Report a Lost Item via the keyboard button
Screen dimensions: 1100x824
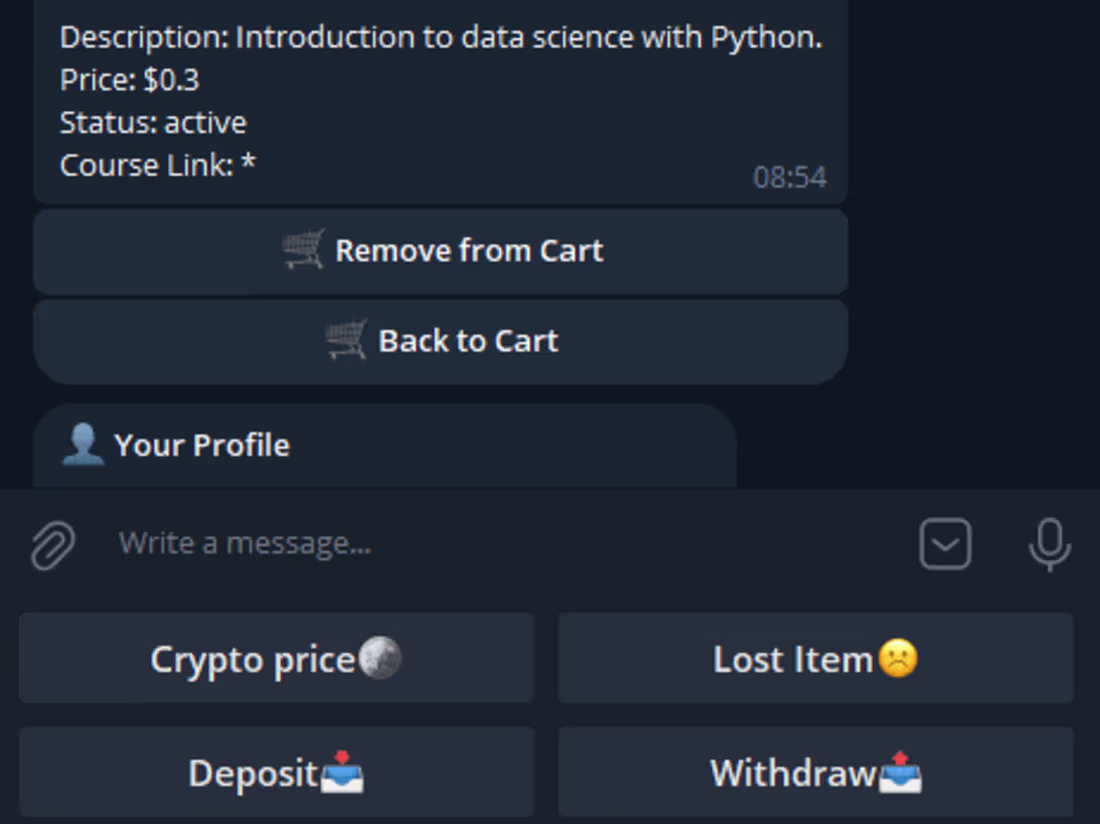(816, 658)
